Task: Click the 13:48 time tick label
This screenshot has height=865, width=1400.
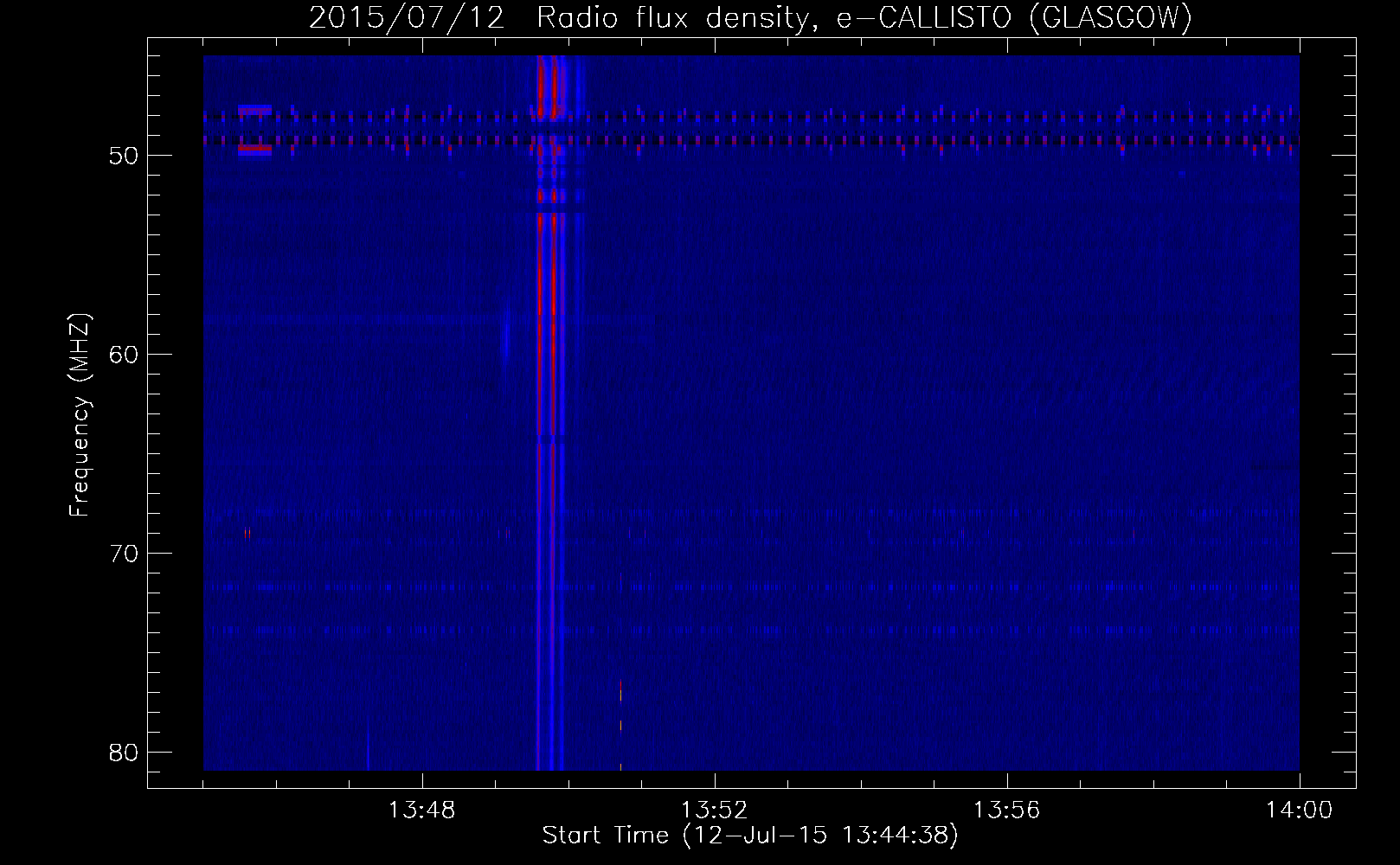Action: coord(422,811)
